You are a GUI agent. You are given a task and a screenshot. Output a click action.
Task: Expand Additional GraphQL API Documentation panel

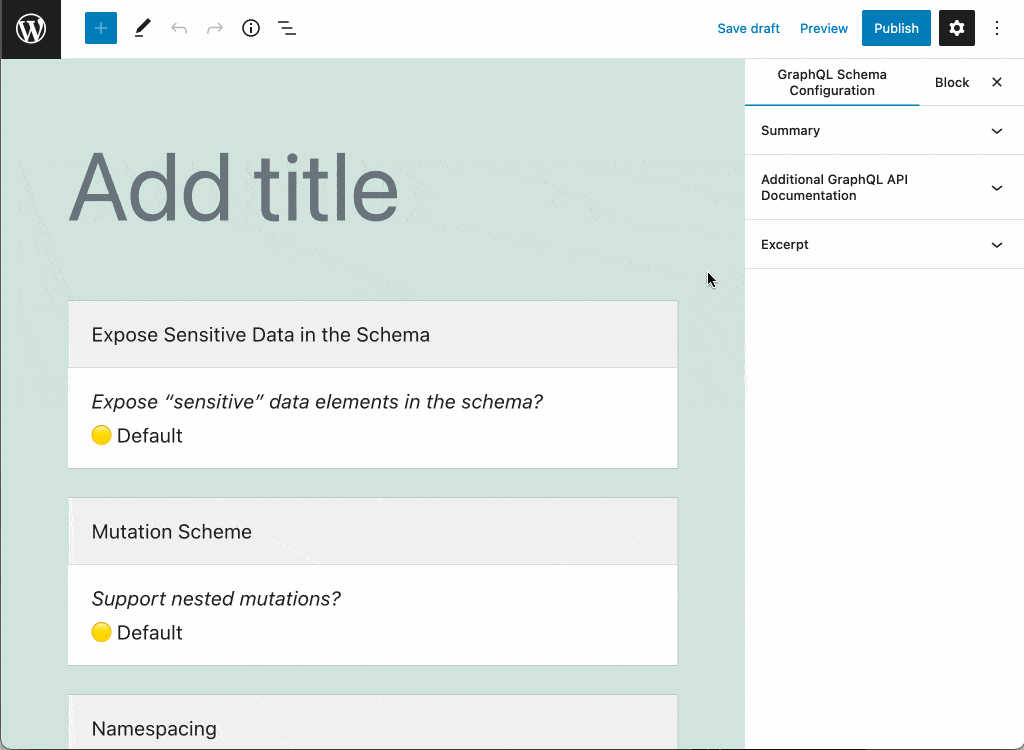[x=884, y=188]
